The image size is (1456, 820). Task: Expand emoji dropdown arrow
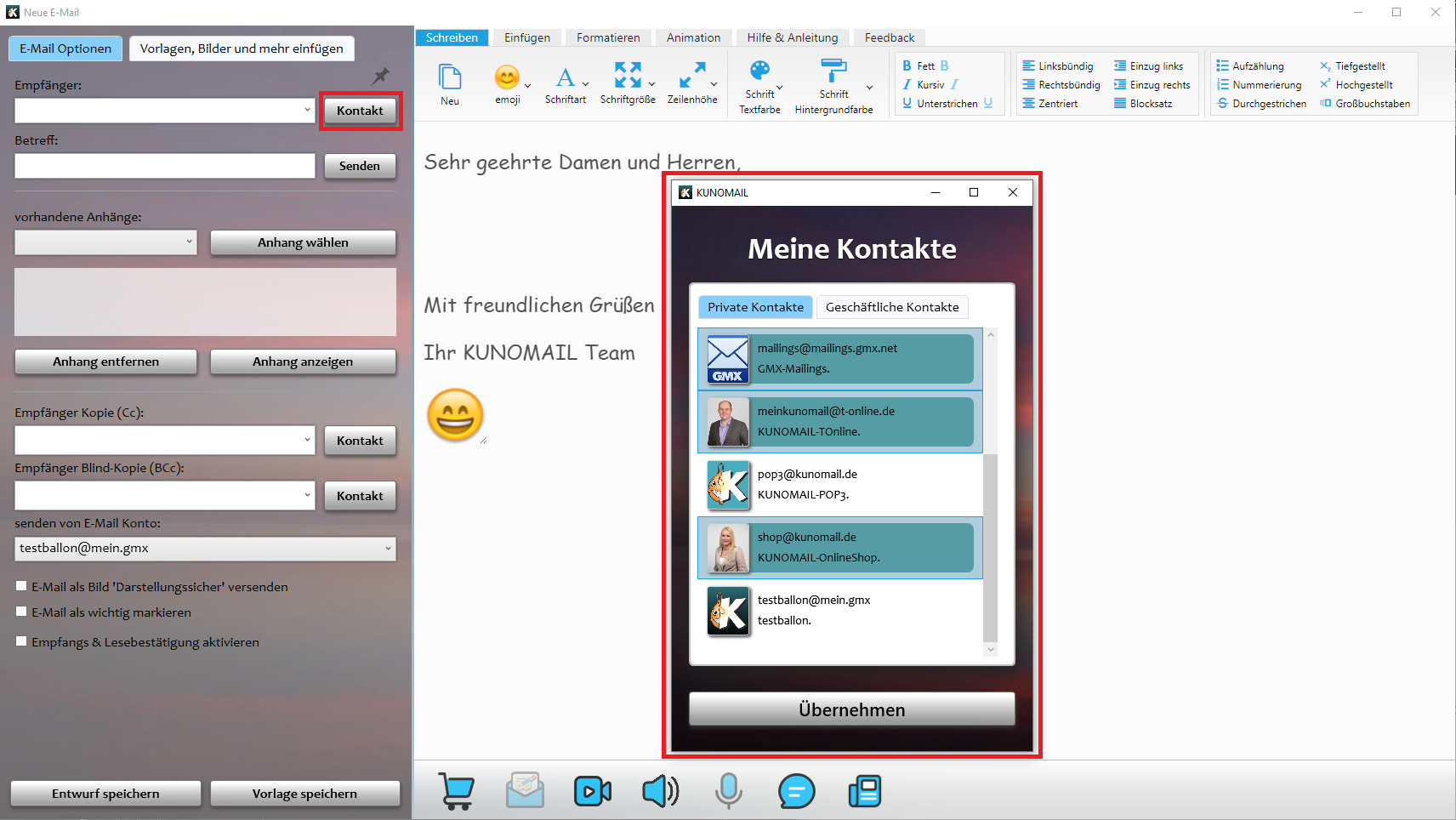pyautogui.click(x=527, y=85)
